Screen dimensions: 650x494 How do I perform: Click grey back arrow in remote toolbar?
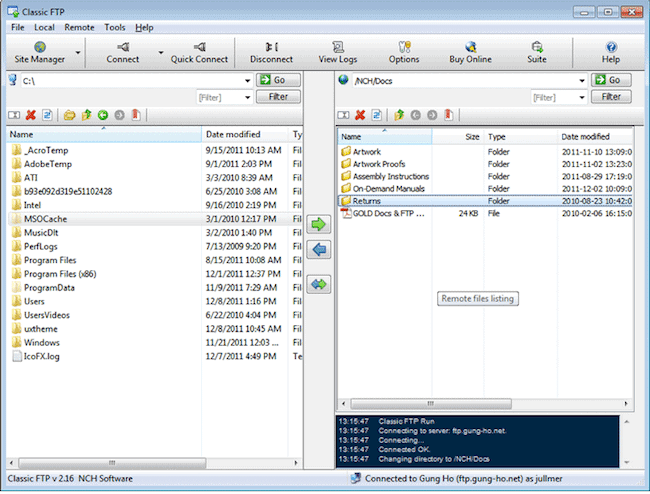pos(415,115)
